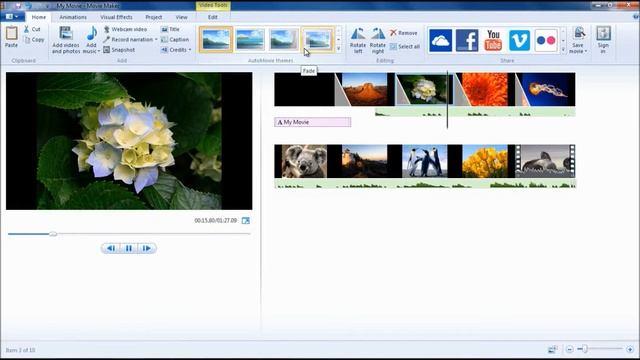640x360 pixels.
Task: Select the koala clip
Action: point(304,161)
